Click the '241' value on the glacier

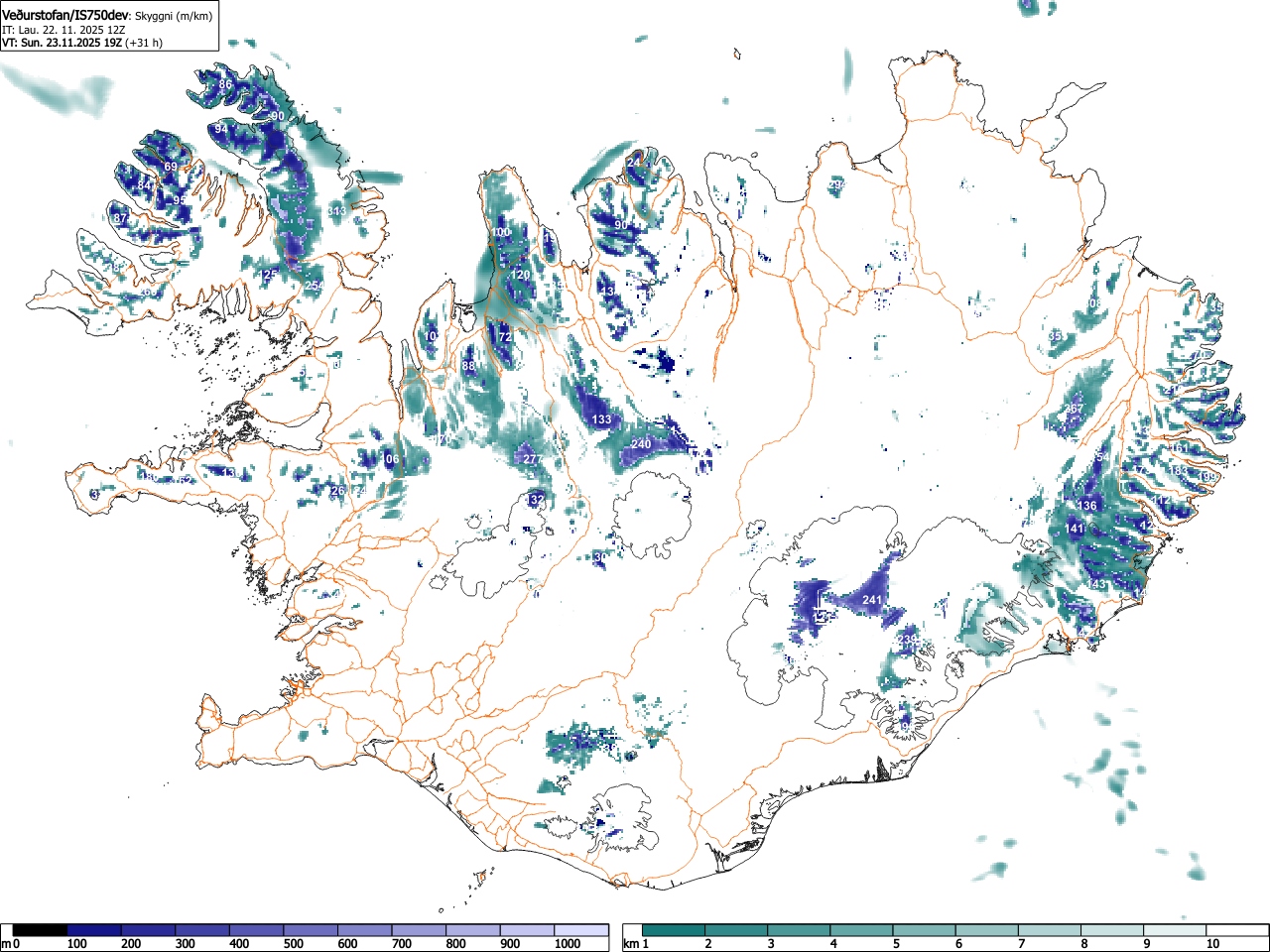tap(872, 600)
